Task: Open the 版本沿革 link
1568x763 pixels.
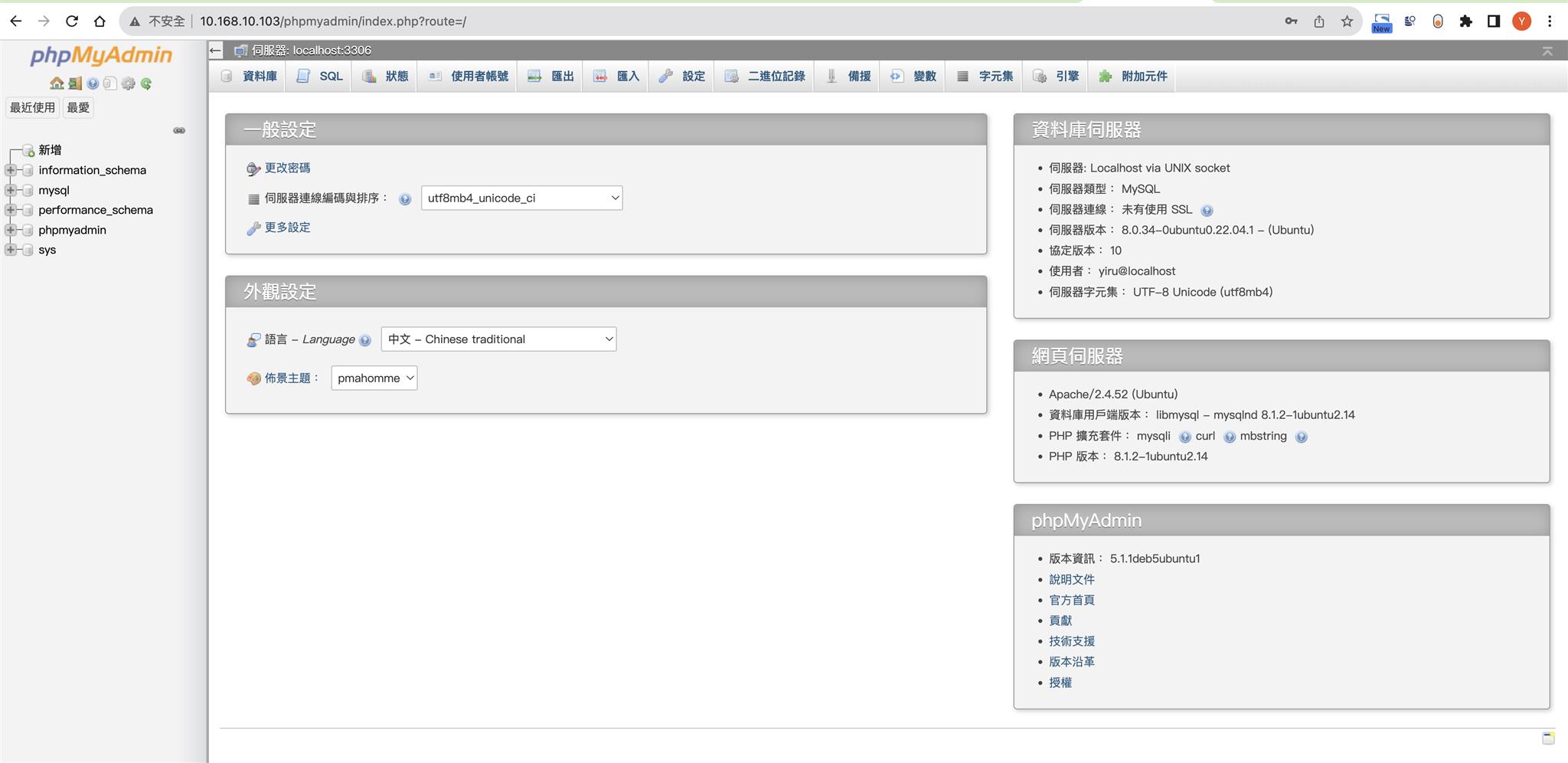Action: coord(1072,662)
